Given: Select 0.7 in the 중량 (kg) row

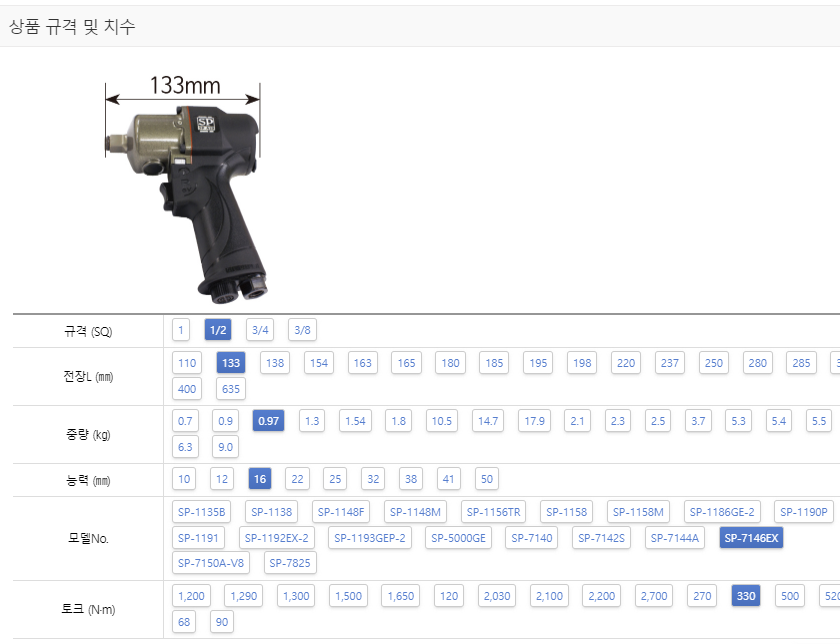Looking at the screenshot, I should pyautogui.click(x=185, y=421).
